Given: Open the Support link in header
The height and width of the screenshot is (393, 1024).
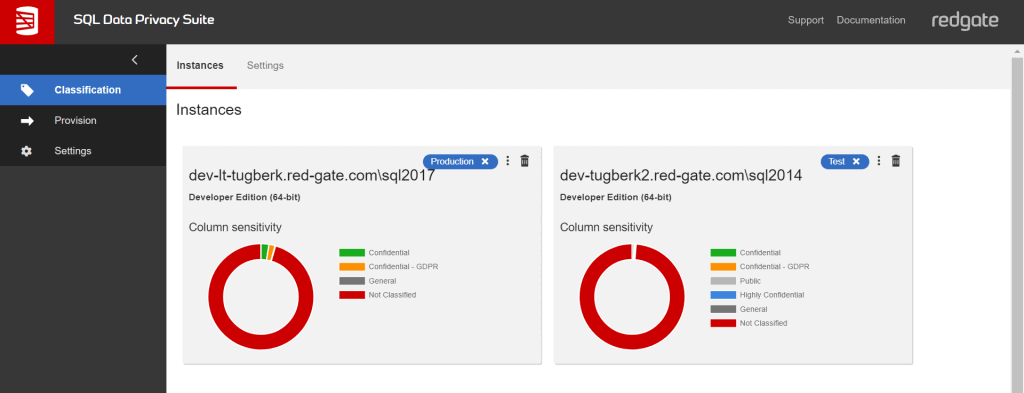Looking at the screenshot, I should 806,20.
